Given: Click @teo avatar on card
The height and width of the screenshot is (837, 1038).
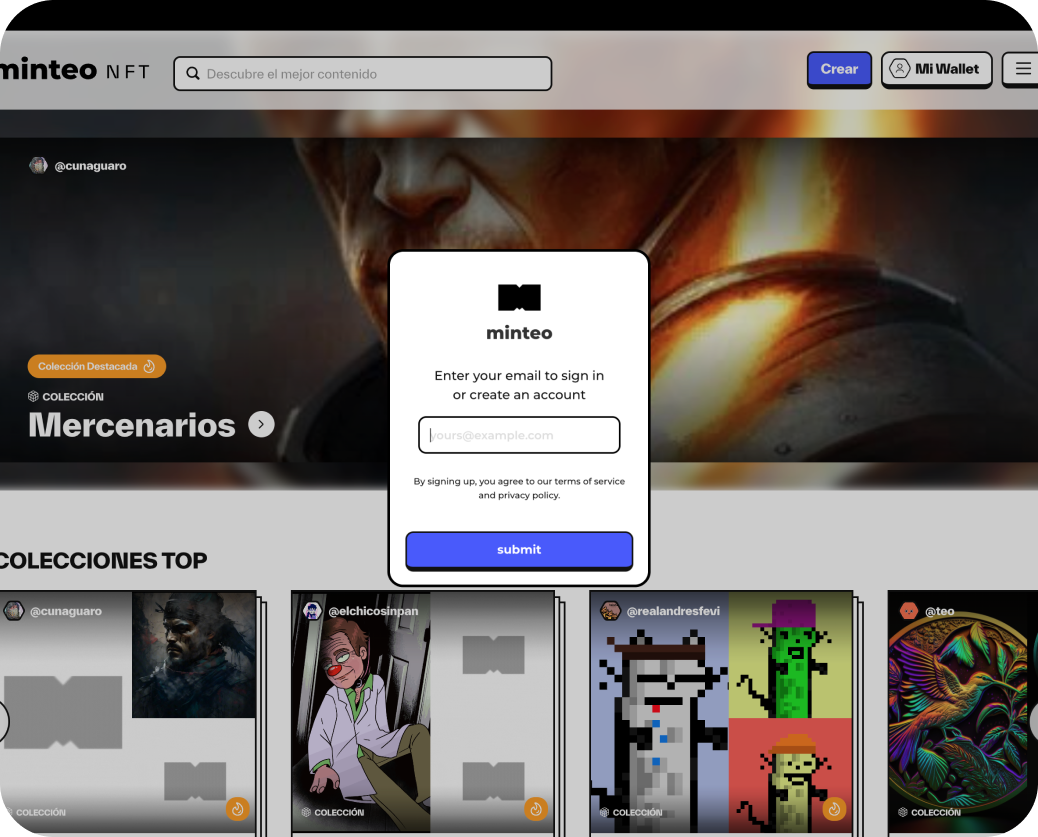Looking at the screenshot, I should [909, 611].
